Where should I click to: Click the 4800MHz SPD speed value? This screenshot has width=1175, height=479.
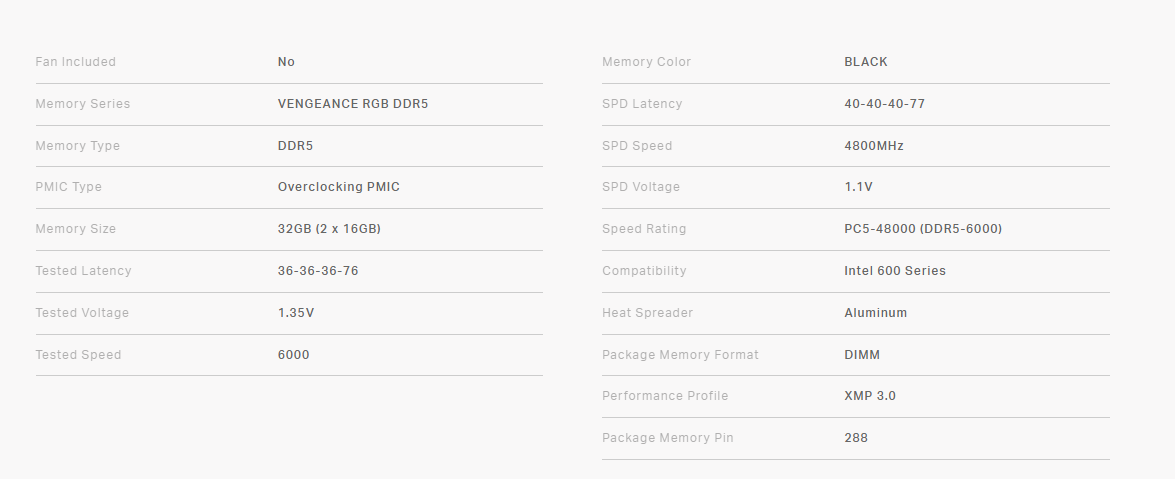(874, 146)
